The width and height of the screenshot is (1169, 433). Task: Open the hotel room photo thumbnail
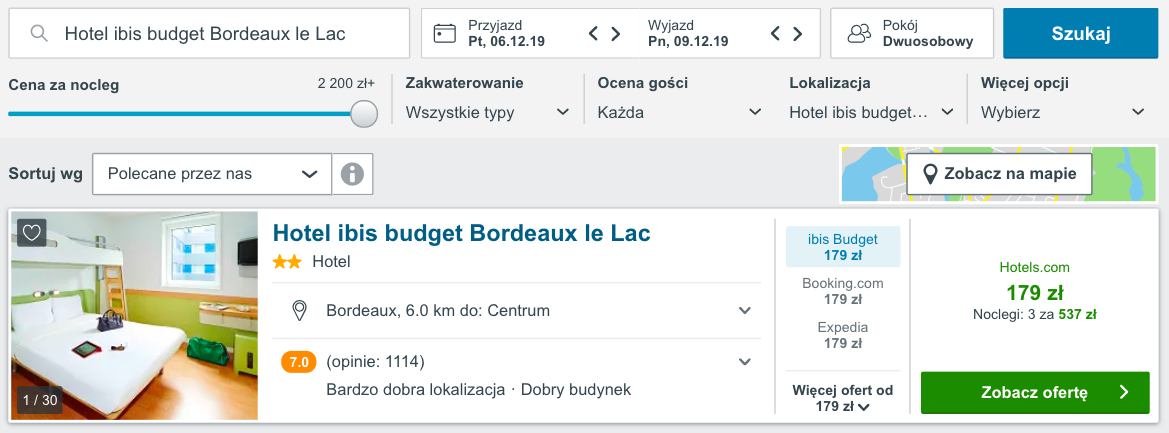(135, 315)
